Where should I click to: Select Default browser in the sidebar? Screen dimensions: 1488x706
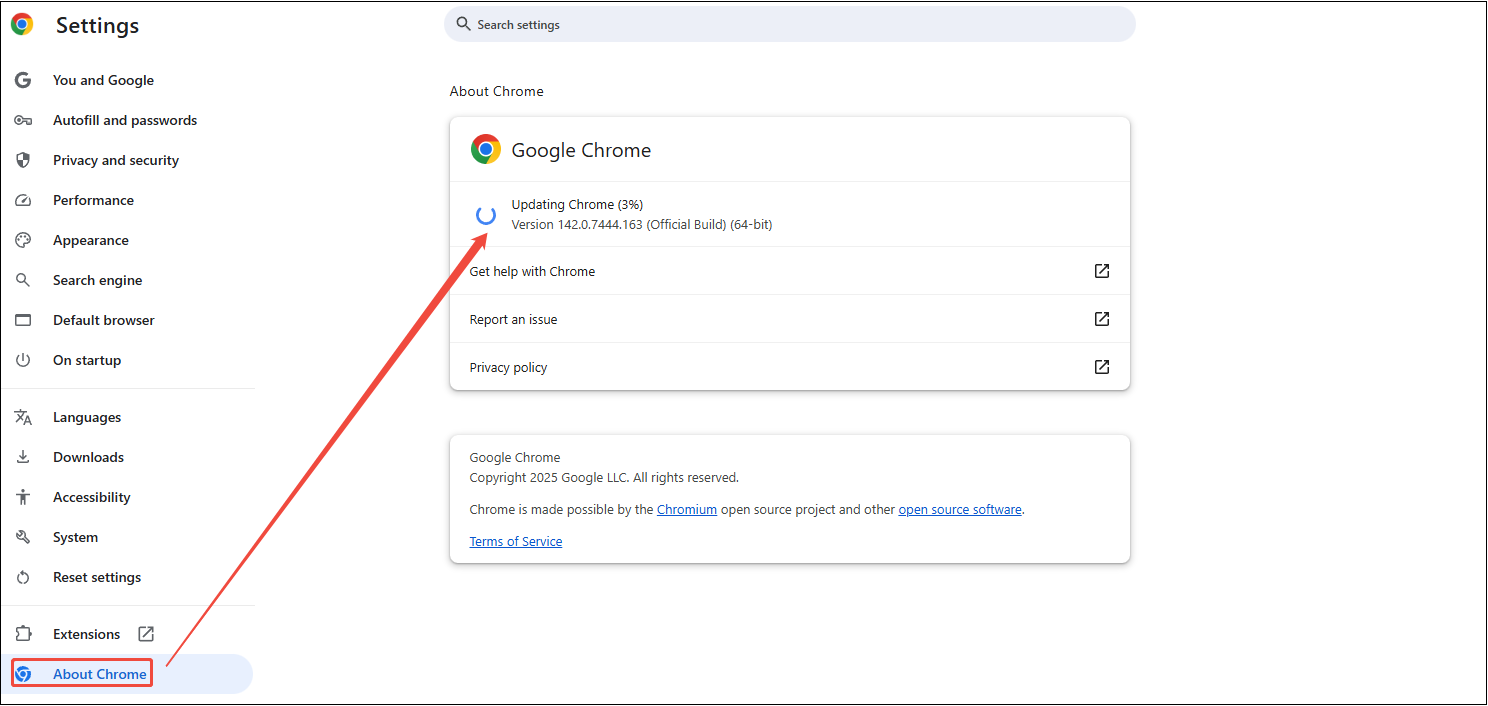pyautogui.click(x=103, y=320)
